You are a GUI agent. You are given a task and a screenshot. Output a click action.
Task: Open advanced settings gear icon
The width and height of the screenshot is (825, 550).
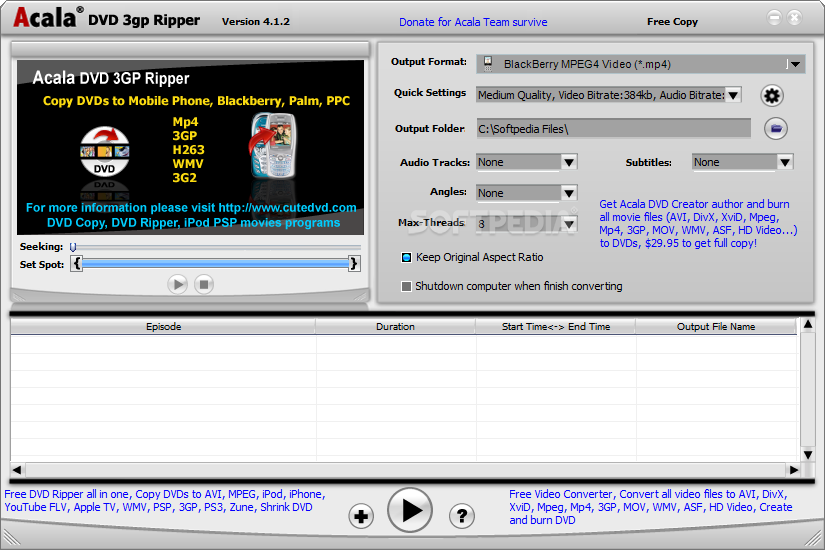click(772, 95)
